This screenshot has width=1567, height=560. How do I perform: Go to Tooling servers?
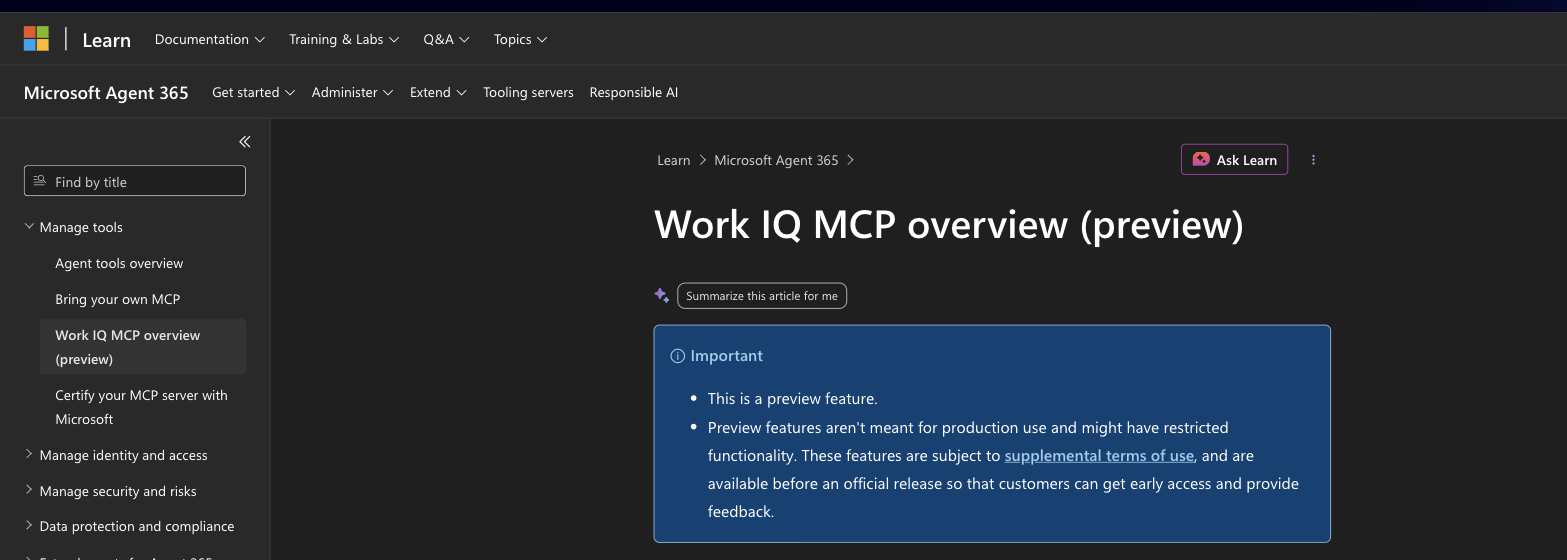pos(528,92)
